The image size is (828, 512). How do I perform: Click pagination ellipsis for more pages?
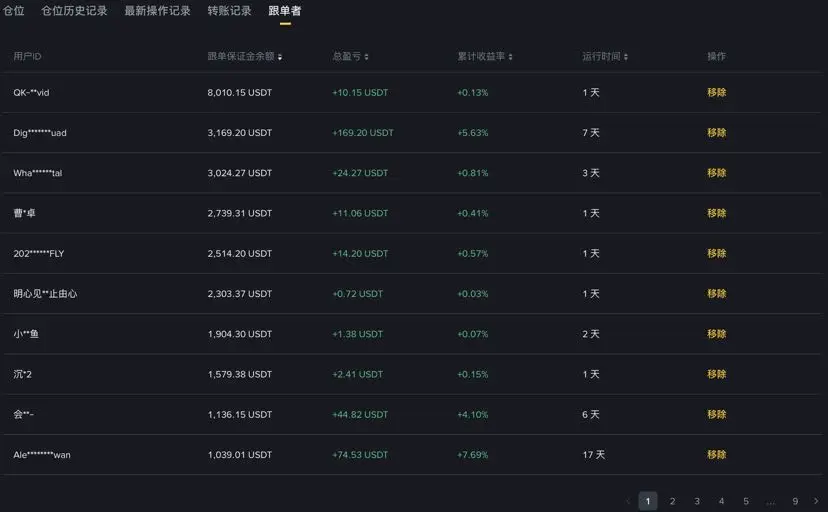770,502
